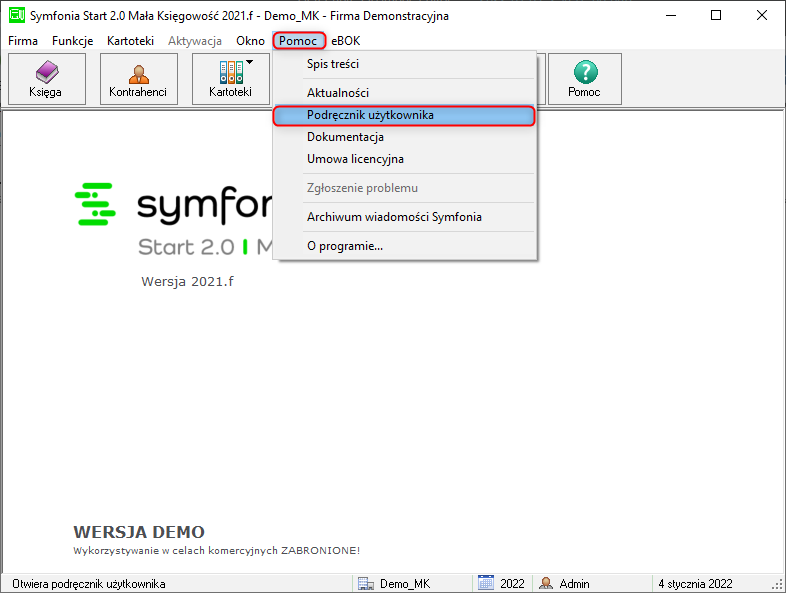
Task: Click the Pomoc question mark toolbar button
Action: click(584, 79)
